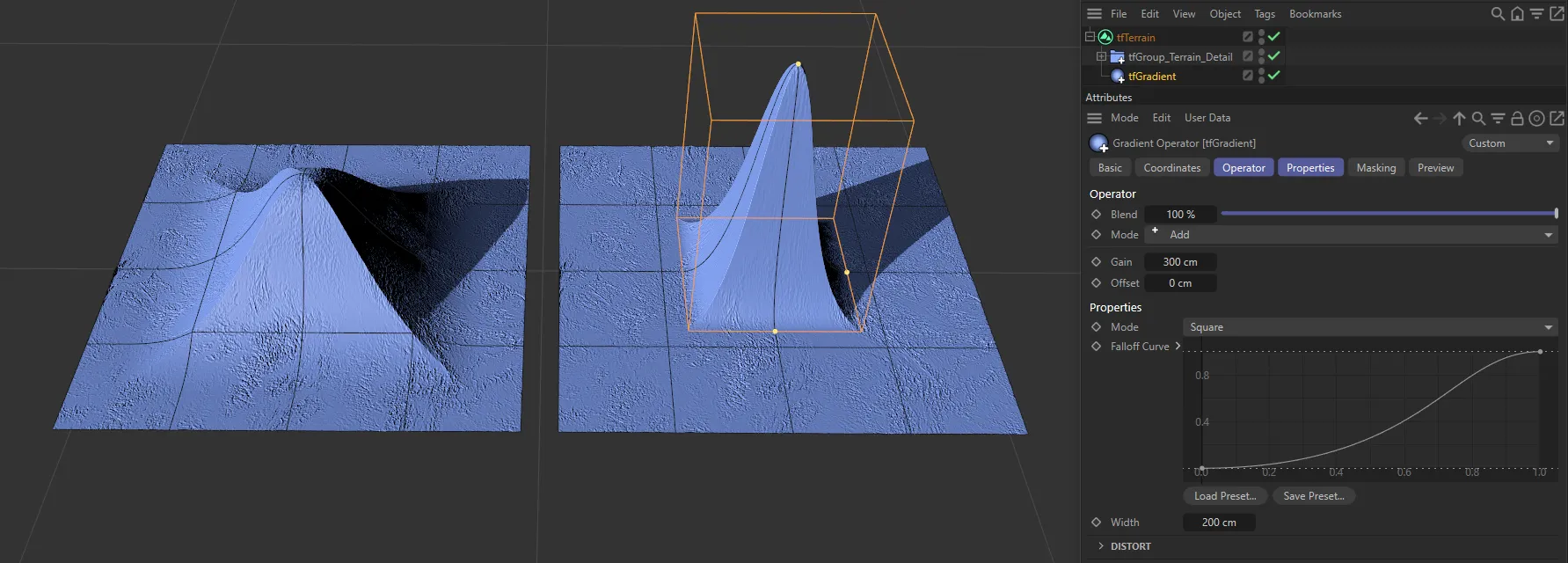Go back with the Attributes left arrow

(x=1420, y=118)
